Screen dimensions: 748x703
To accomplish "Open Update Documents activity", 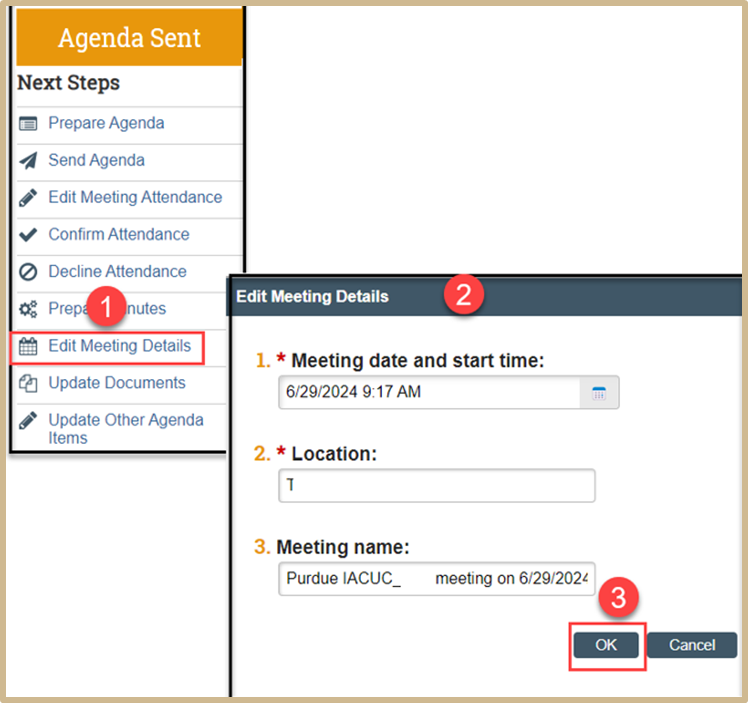I will click(x=116, y=383).
